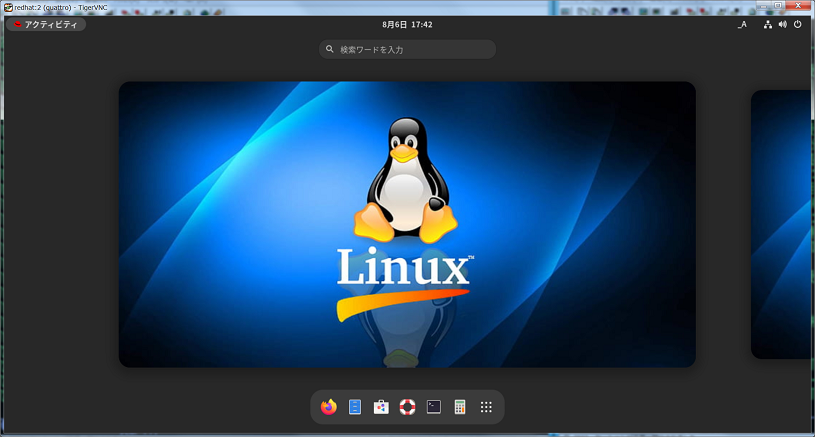Open the clock showing 8月6日 17:42
The height and width of the screenshot is (437, 815).
pos(407,24)
